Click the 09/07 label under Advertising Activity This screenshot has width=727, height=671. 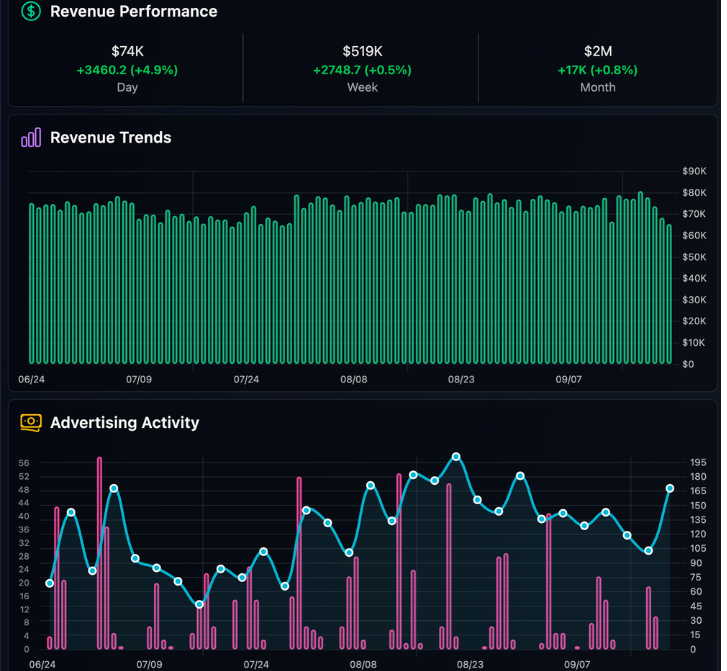pos(577,665)
